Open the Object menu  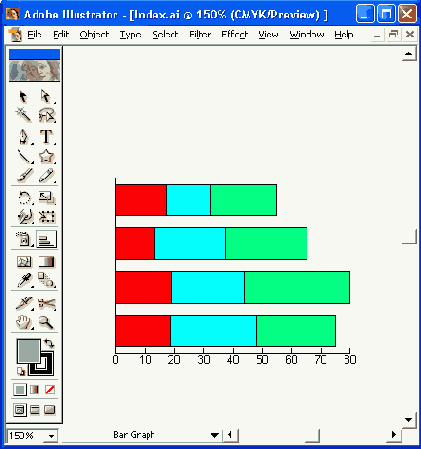point(94,34)
